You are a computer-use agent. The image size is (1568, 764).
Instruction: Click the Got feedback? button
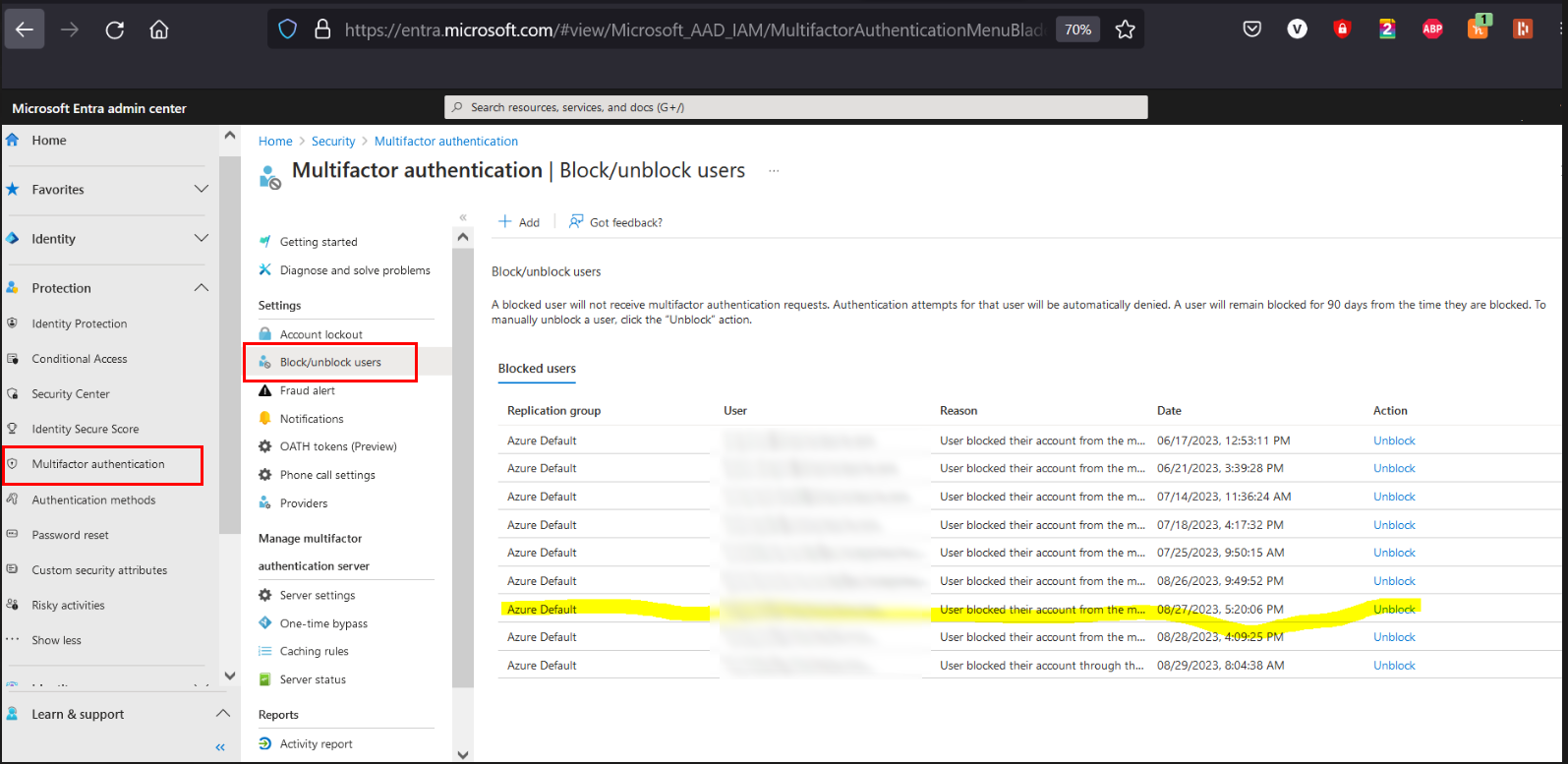click(615, 222)
